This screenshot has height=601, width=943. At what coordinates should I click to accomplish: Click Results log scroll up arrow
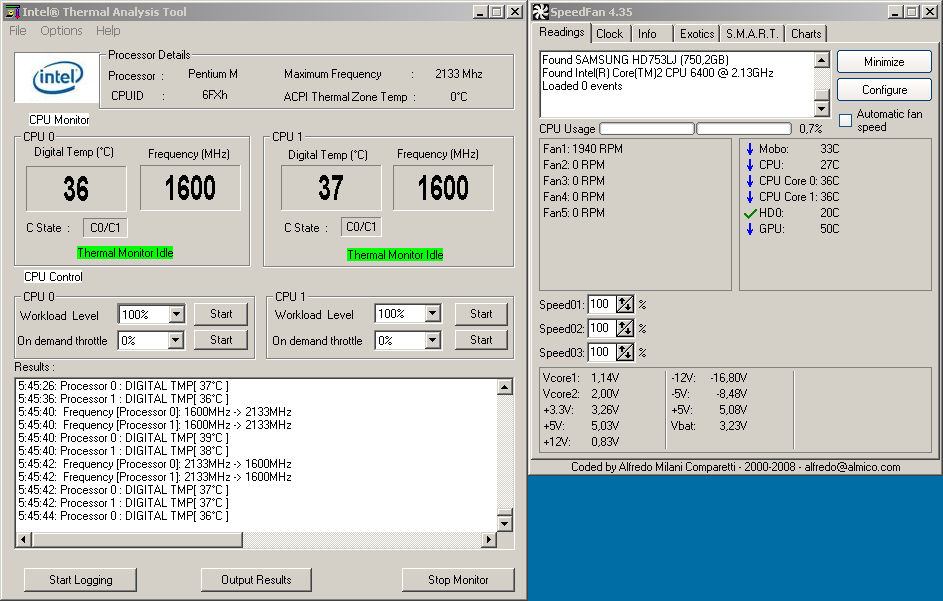[x=505, y=387]
